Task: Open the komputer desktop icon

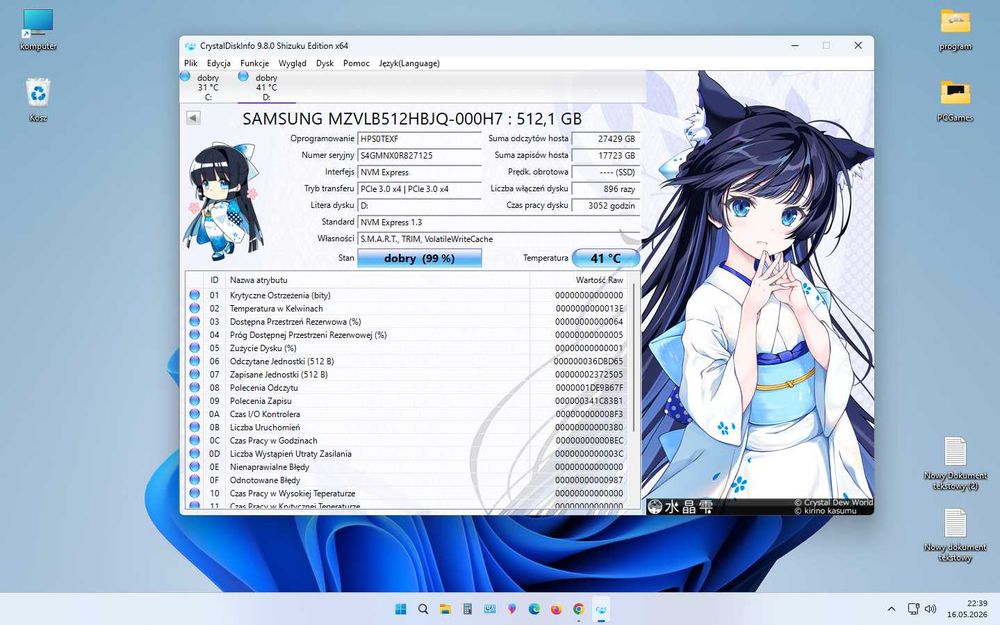Action: tap(38, 30)
